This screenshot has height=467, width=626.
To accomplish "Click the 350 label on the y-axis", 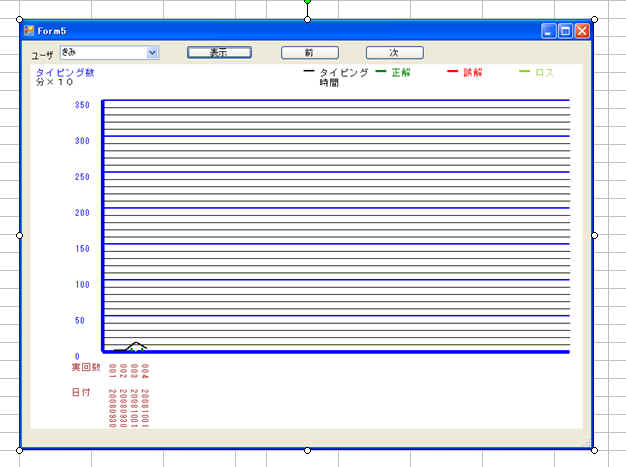I will tap(82, 105).
